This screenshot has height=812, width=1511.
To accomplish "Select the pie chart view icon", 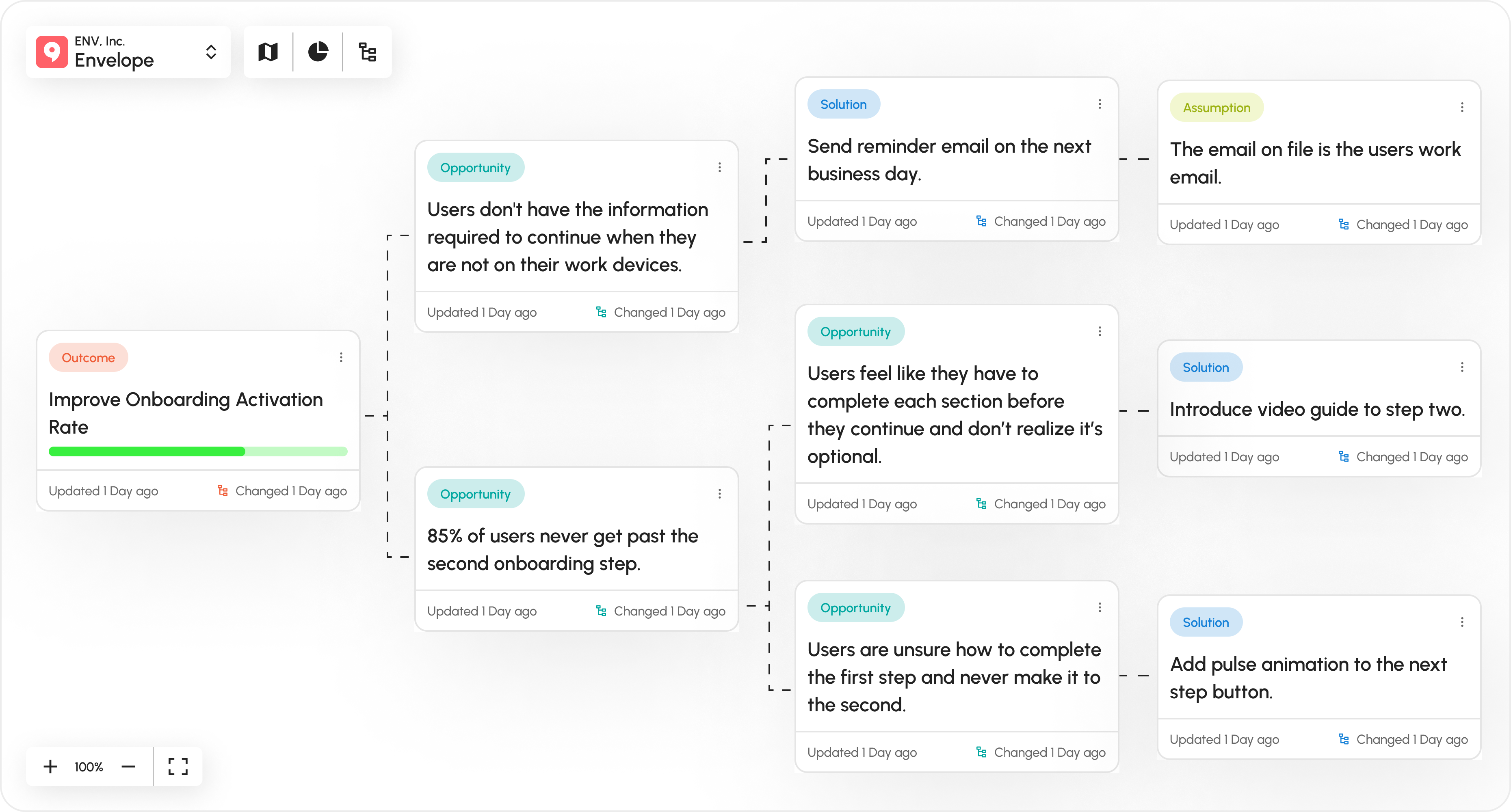I will coord(318,52).
